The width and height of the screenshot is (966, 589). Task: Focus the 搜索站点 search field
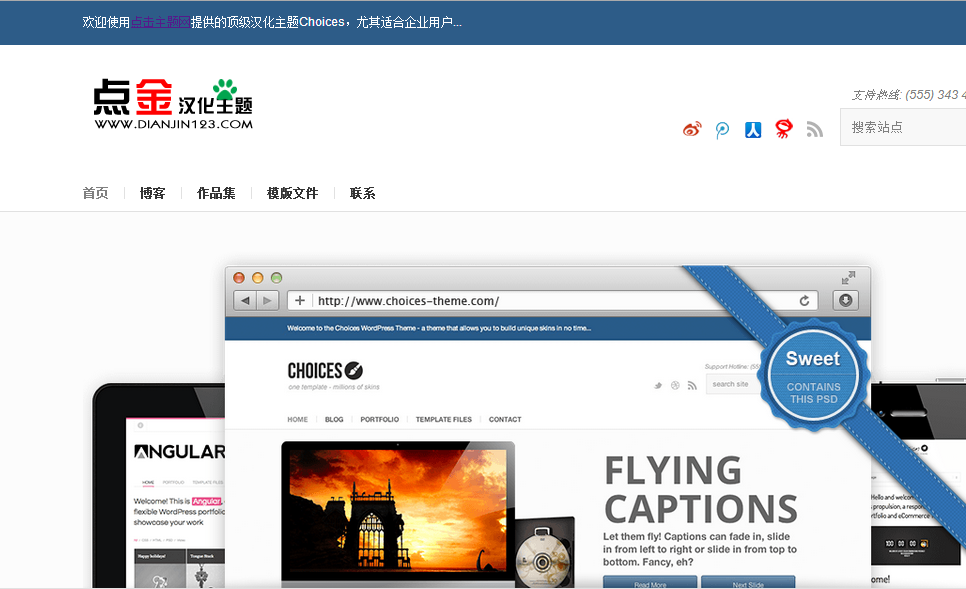(x=903, y=128)
